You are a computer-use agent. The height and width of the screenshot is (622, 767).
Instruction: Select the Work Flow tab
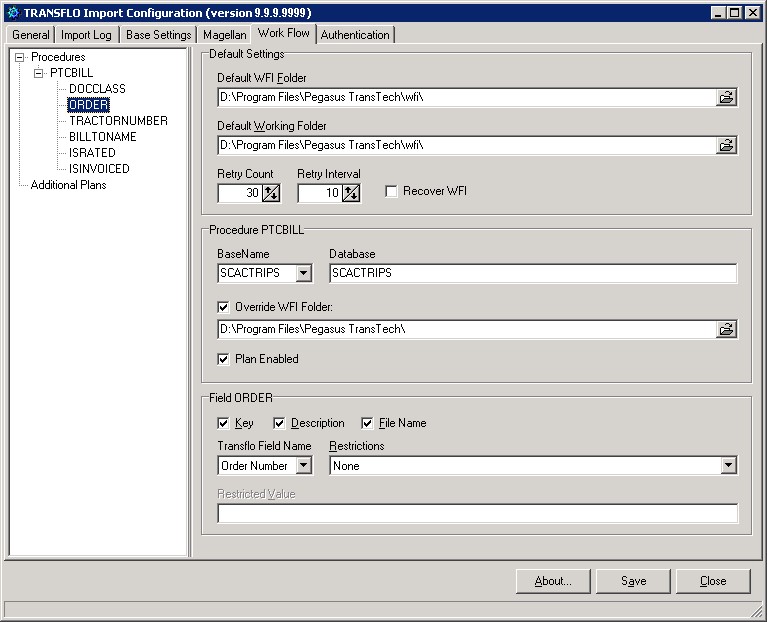pos(284,33)
